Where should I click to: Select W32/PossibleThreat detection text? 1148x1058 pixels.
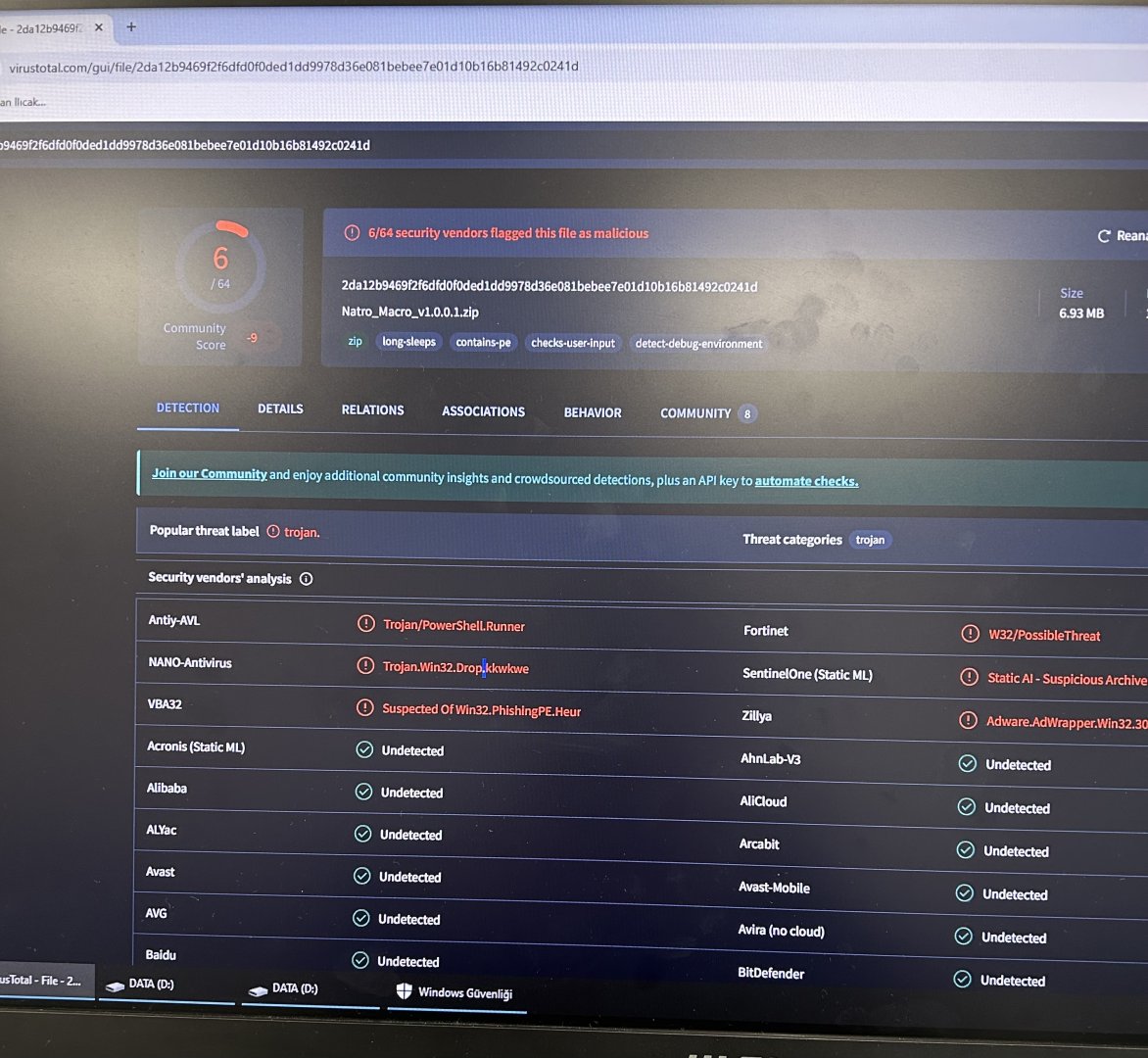click(x=1044, y=636)
